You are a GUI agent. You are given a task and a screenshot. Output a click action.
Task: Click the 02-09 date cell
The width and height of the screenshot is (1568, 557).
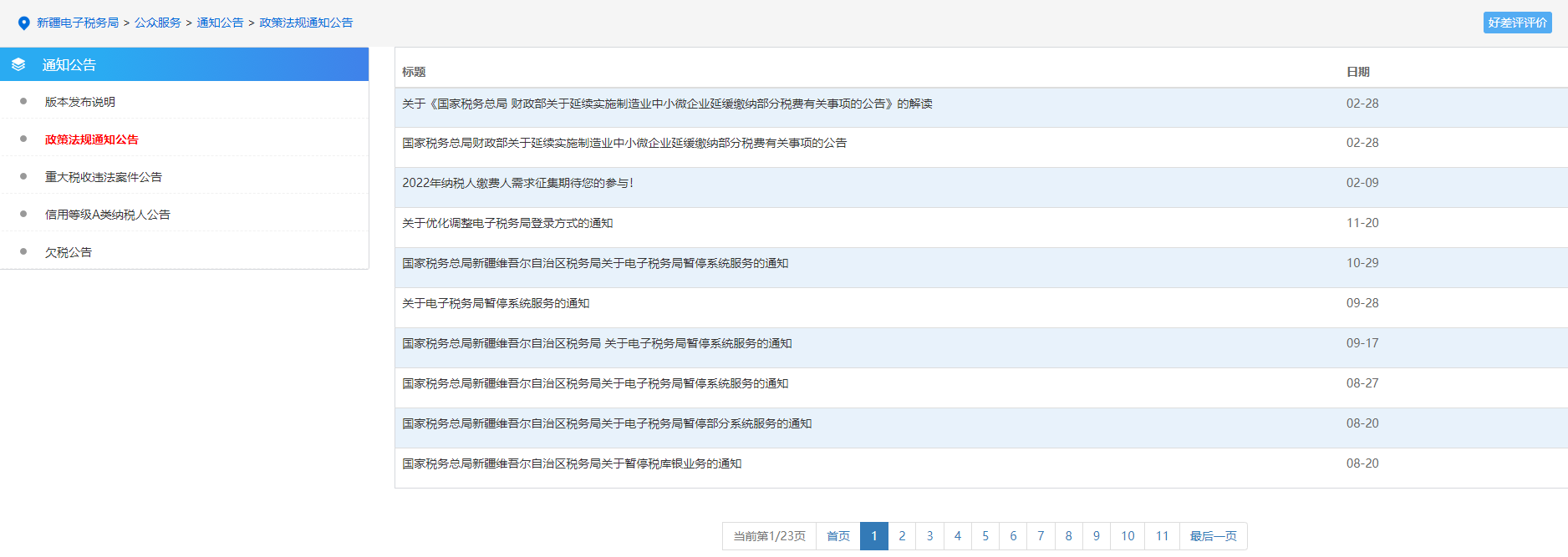[1362, 183]
